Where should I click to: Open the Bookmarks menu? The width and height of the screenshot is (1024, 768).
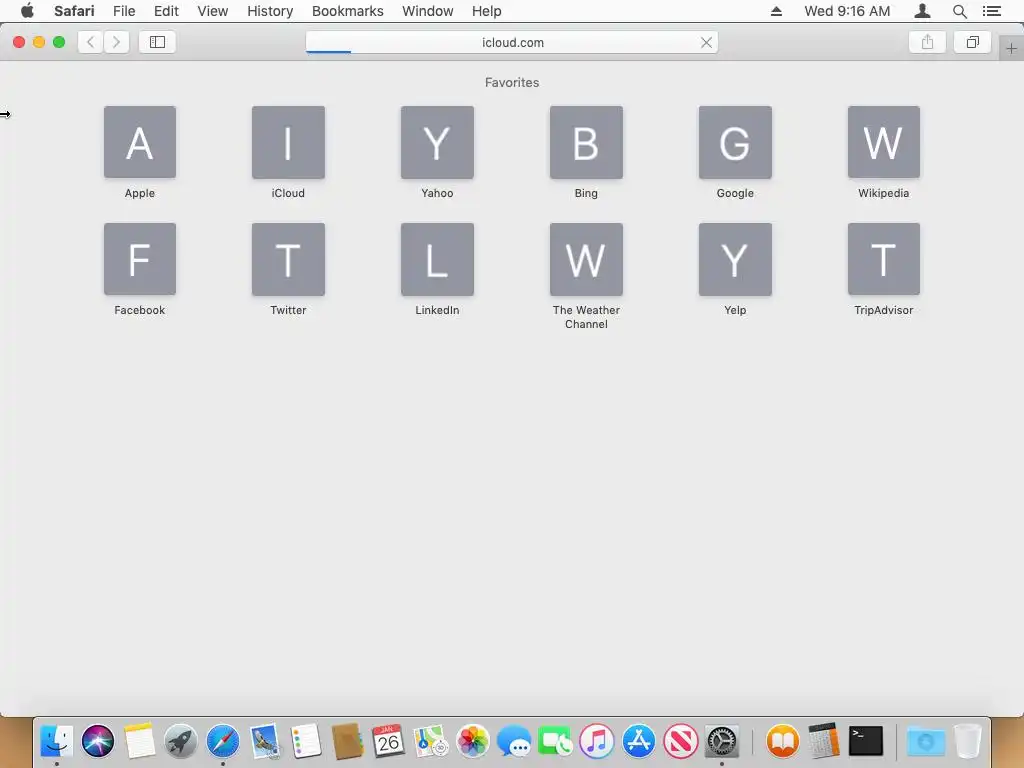click(347, 11)
